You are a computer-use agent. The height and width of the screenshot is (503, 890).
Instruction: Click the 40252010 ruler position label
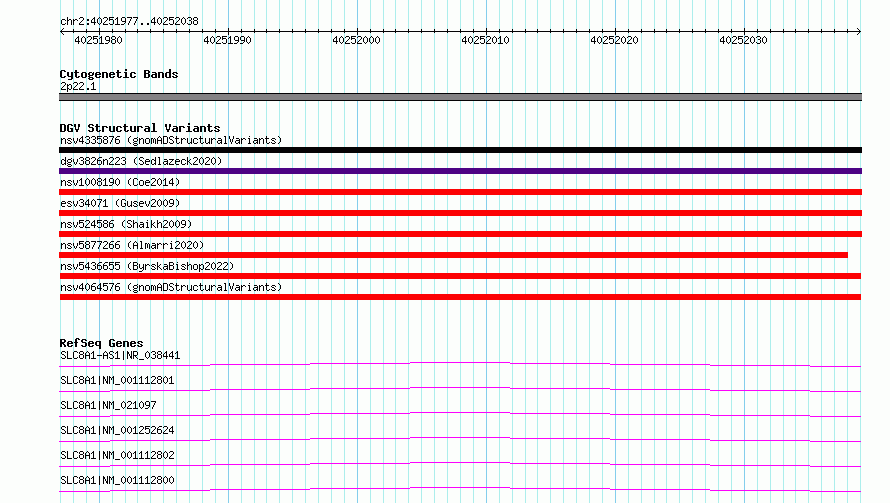(485, 40)
